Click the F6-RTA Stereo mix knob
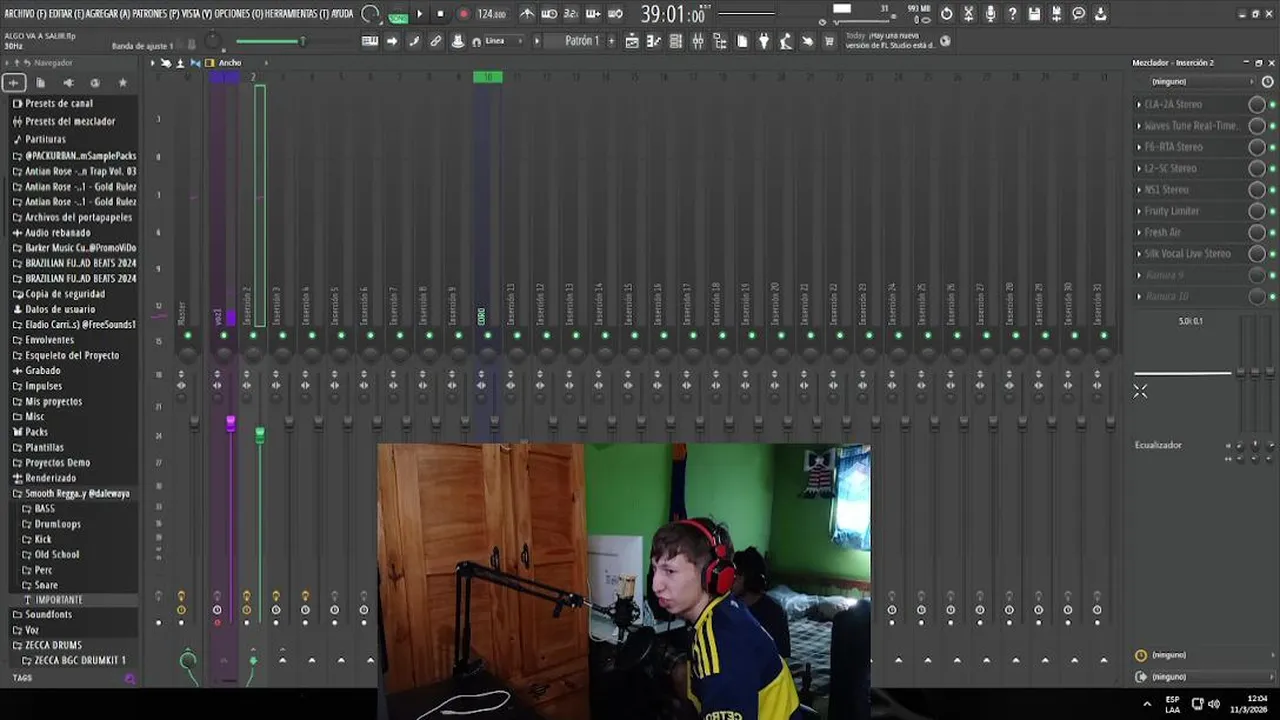 (1257, 147)
